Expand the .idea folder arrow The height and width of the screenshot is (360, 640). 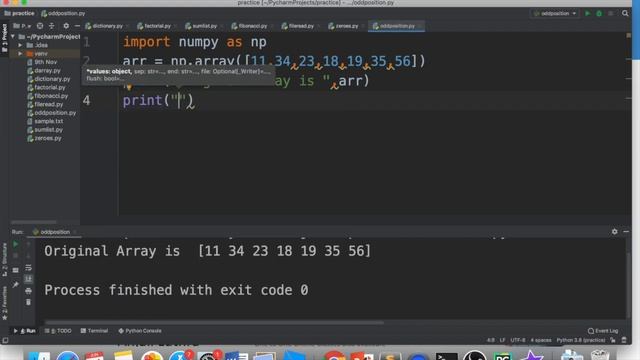pyautogui.click(x=20, y=45)
